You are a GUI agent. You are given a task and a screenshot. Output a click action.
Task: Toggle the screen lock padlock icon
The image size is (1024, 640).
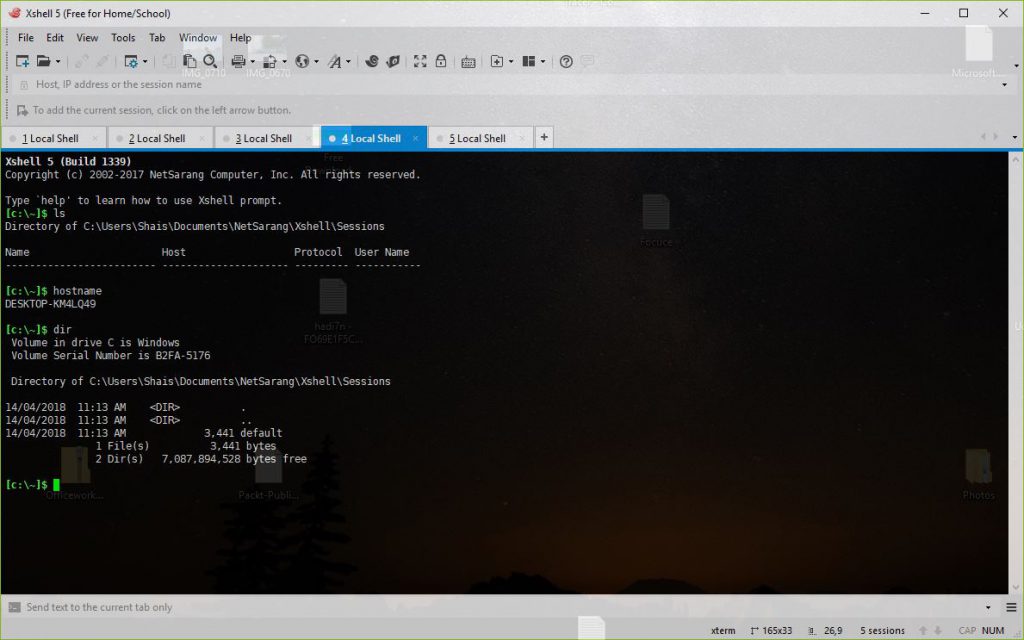pyautogui.click(x=441, y=61)
